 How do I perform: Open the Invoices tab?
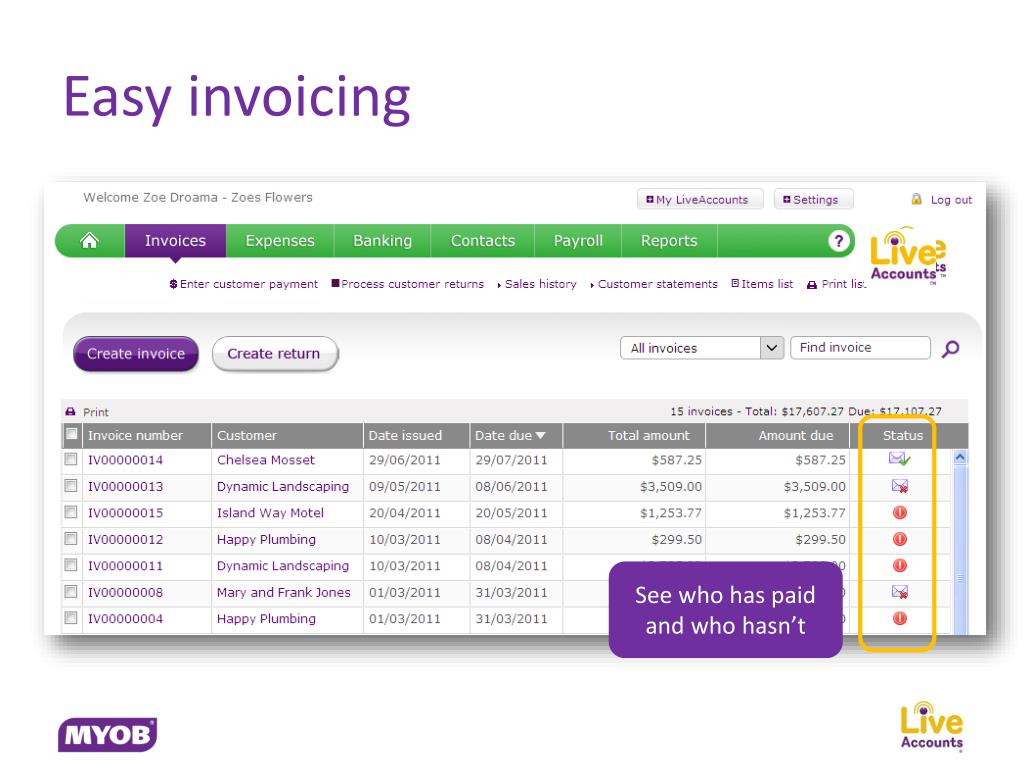175,241
